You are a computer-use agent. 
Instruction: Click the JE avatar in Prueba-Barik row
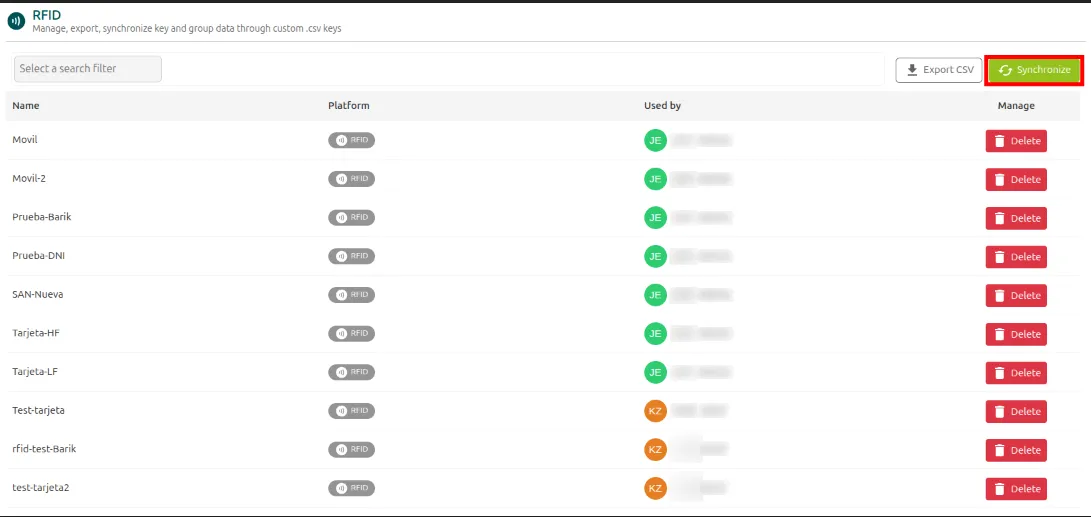coord(655,217)
